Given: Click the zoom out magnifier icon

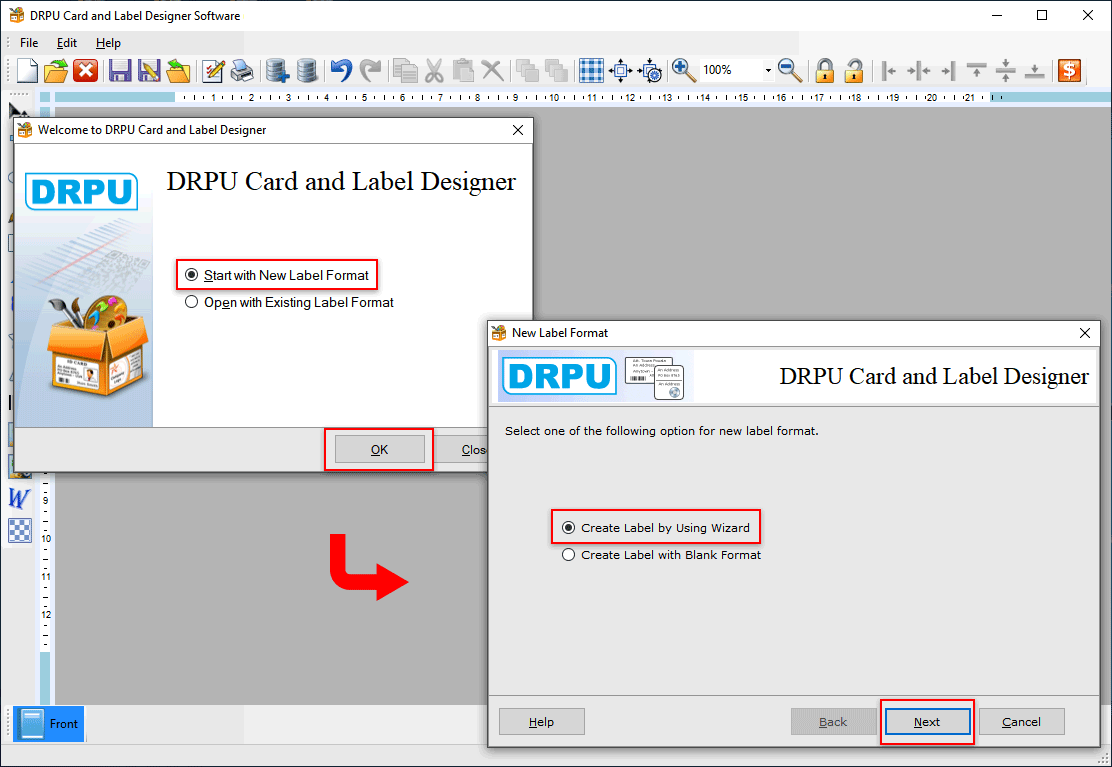Looking at the screenshot, I should 790,70.
